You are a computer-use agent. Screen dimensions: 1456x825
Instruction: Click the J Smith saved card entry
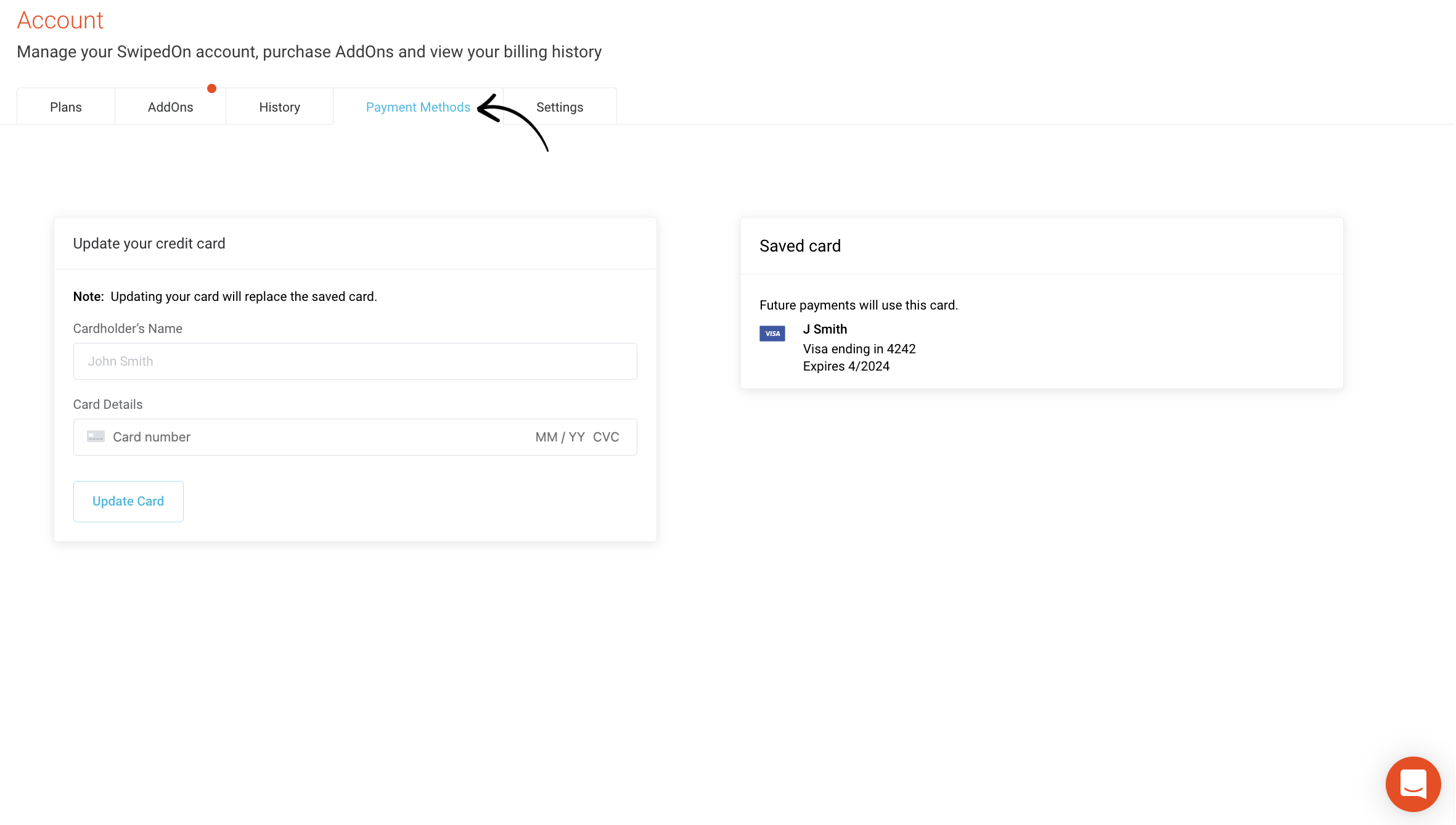tap(825, 329)
